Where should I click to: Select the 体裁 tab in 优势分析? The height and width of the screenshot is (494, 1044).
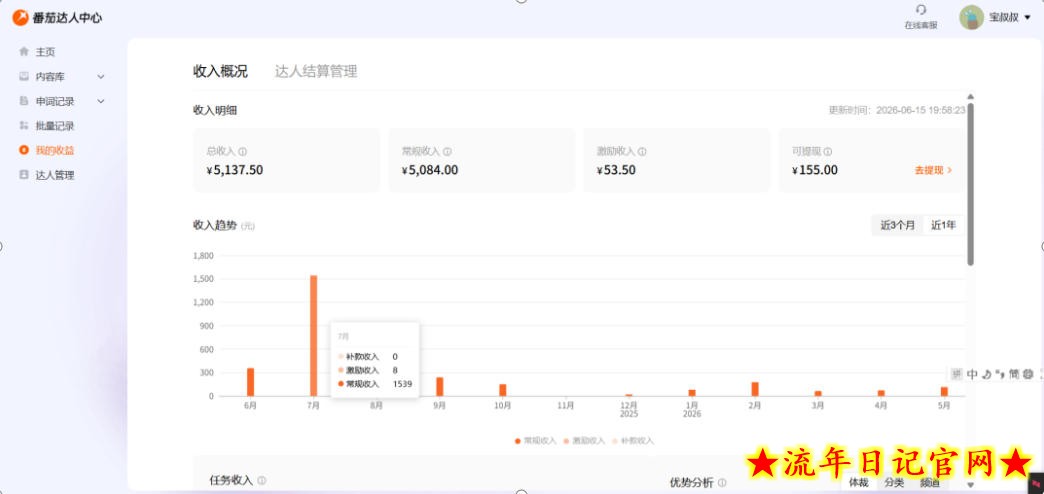point(858,482)
